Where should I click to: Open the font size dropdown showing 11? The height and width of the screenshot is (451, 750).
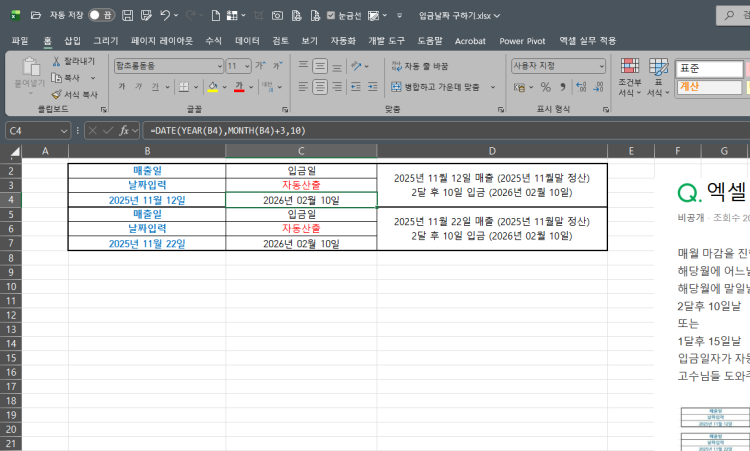[247, 66]
